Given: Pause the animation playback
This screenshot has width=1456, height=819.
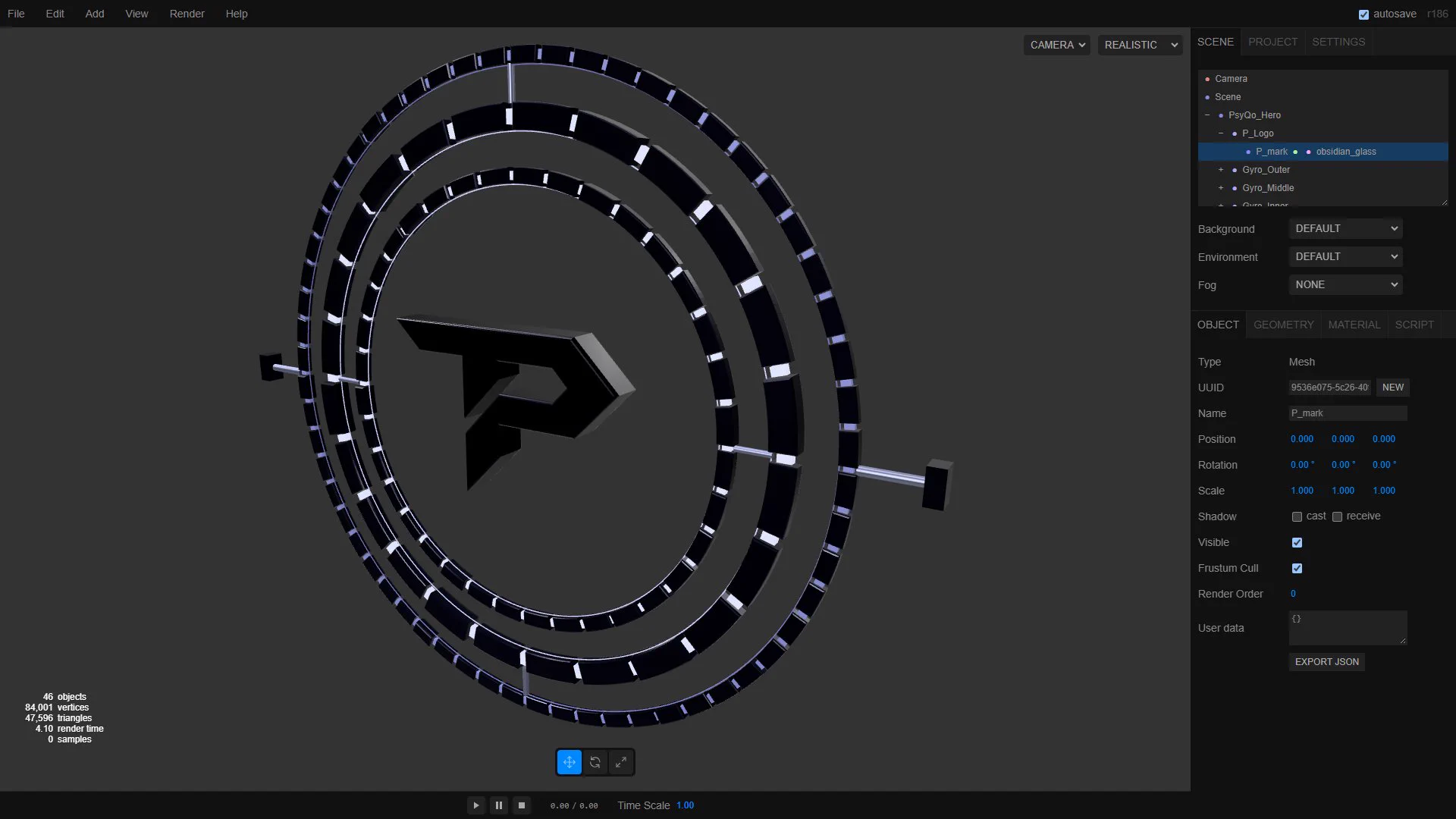Looking at the screenshot, I should click(x=499, y=805).
